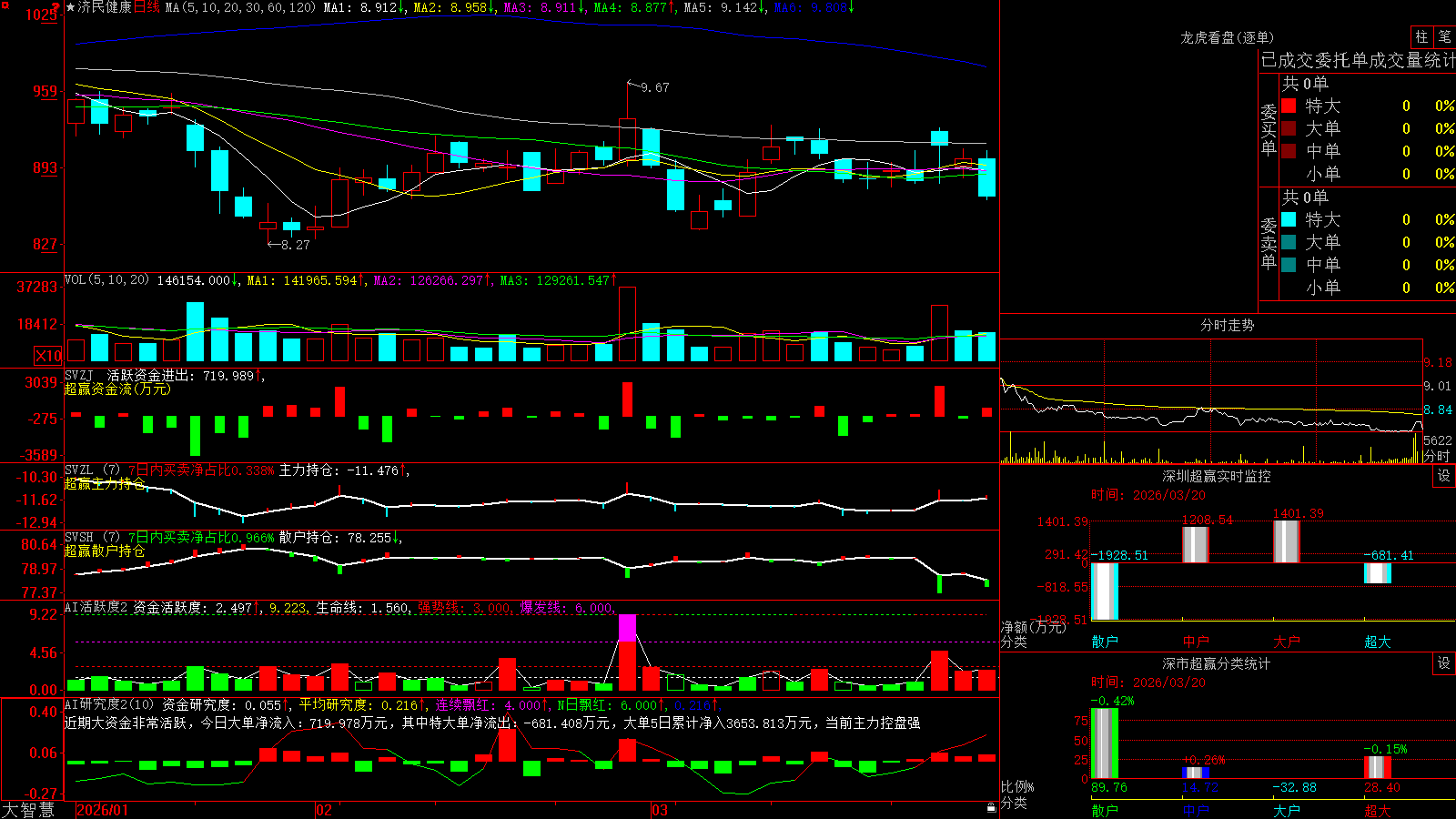
Task: Select the teal 中单 sell order marker
Action: [x=1289, y=265]
